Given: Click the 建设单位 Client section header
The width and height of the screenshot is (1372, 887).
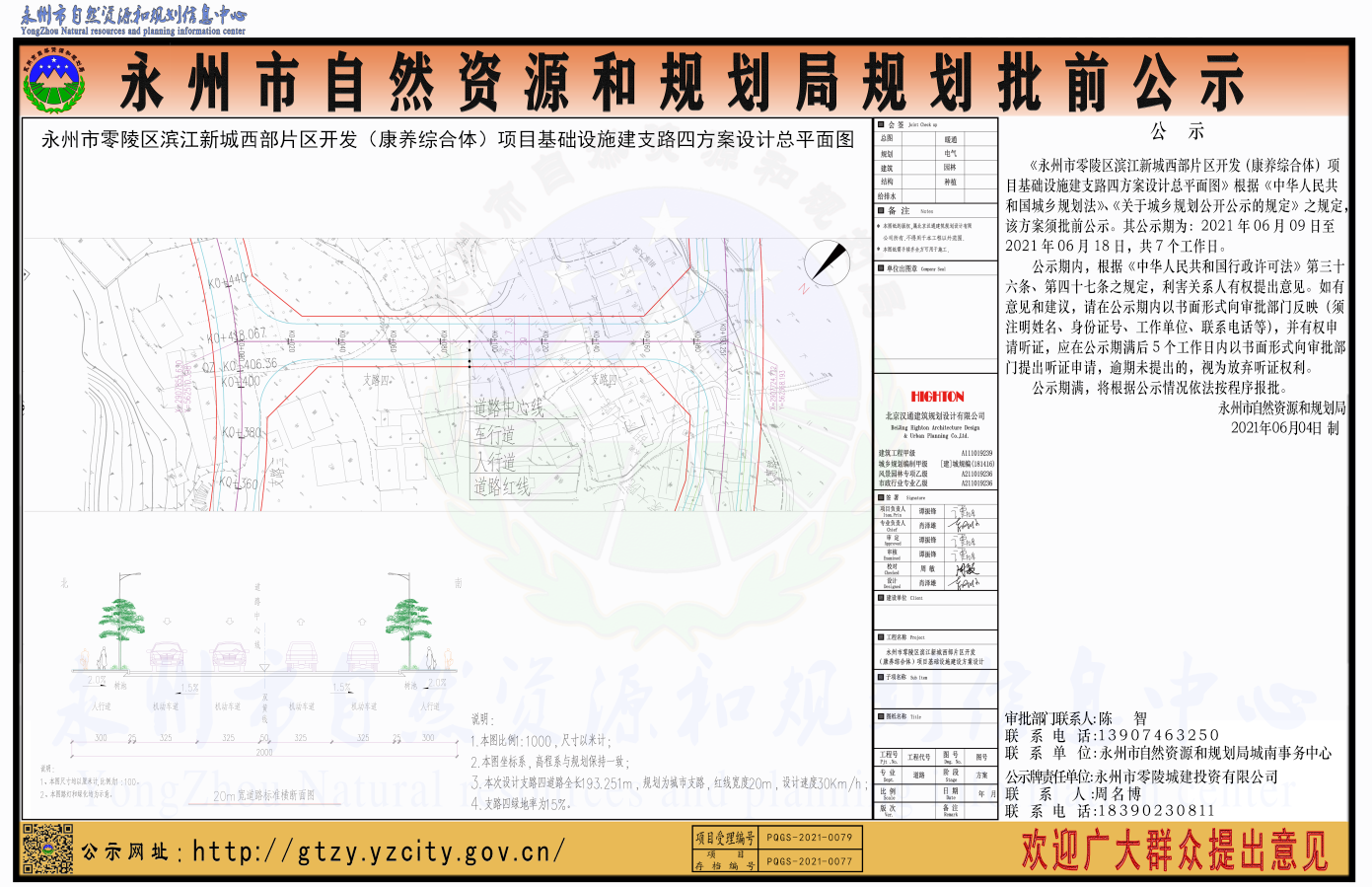Looking at the screenshot, I should 903,598.
